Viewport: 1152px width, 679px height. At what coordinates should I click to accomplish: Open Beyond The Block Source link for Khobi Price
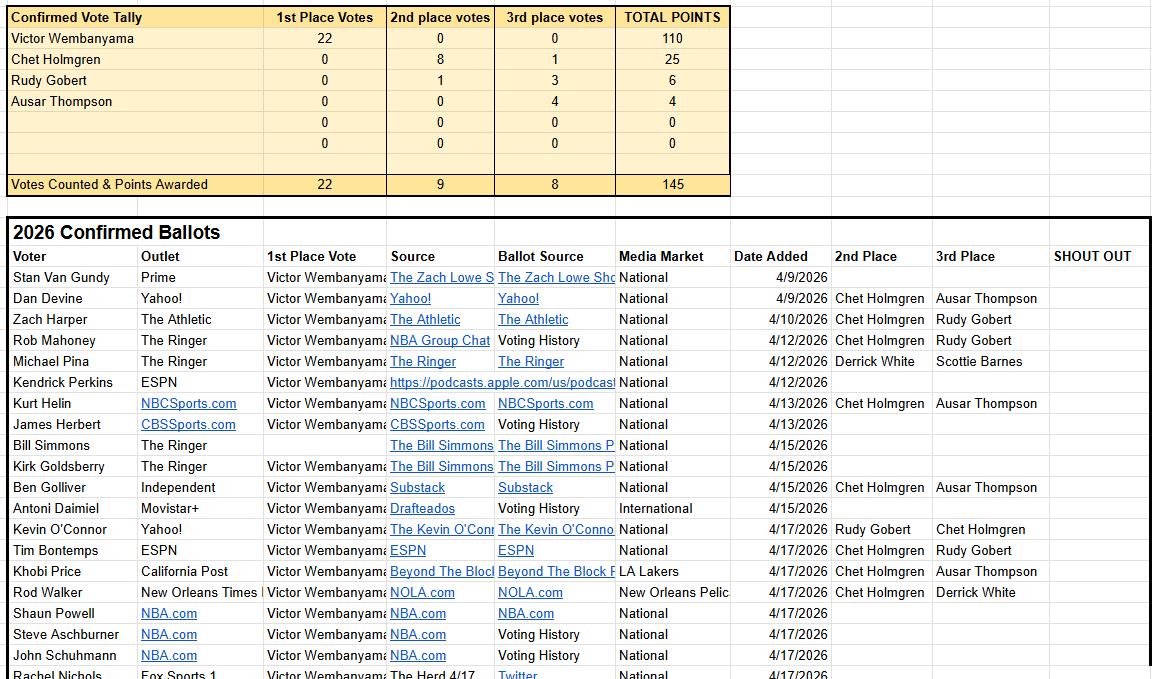click(x=442, y=572)
